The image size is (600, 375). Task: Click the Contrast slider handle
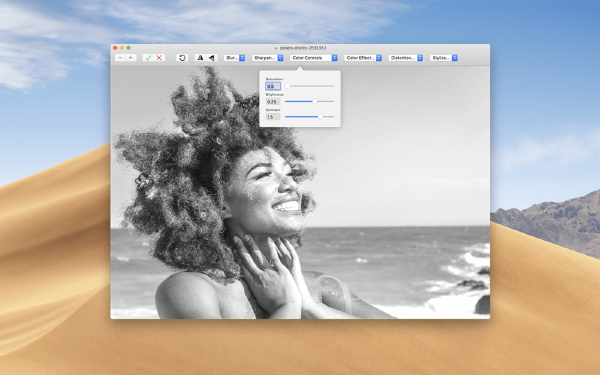[x=320, y=117]
